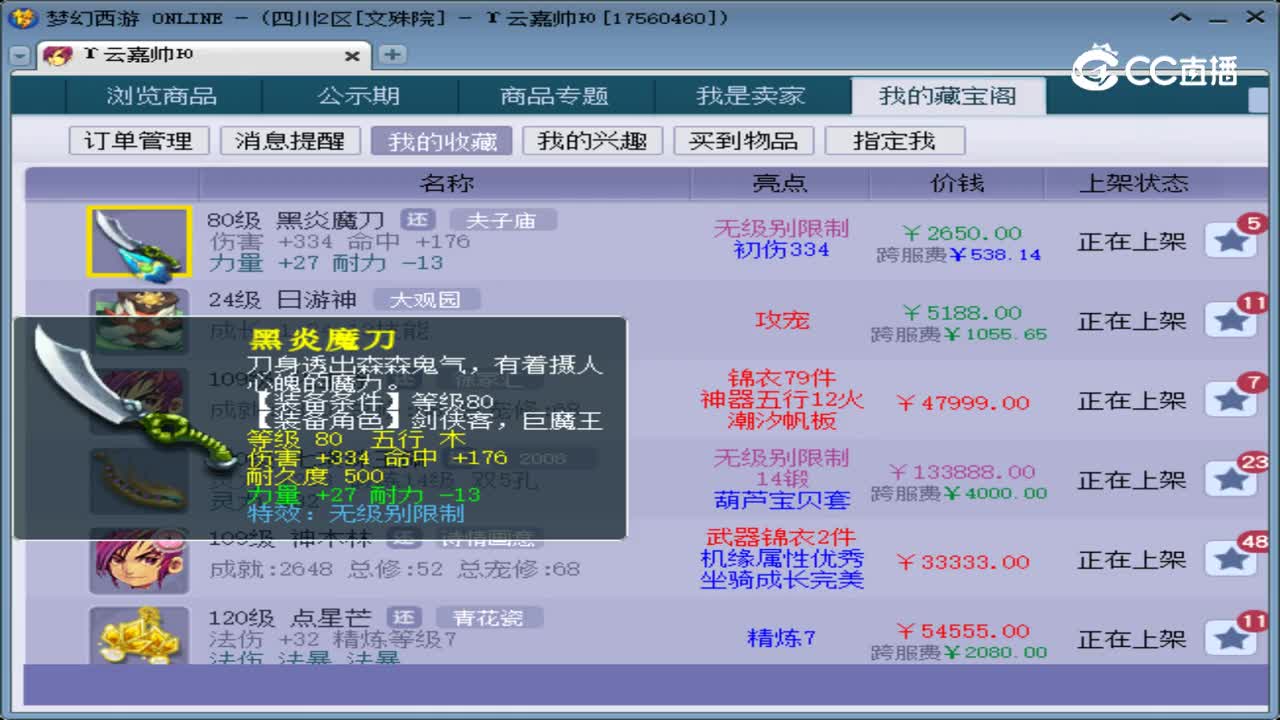Image resolution: width=1280 pixels, height=720 pixels.
Task: Click the 夫子庙 server tag
Action: (x=502, y=220)
